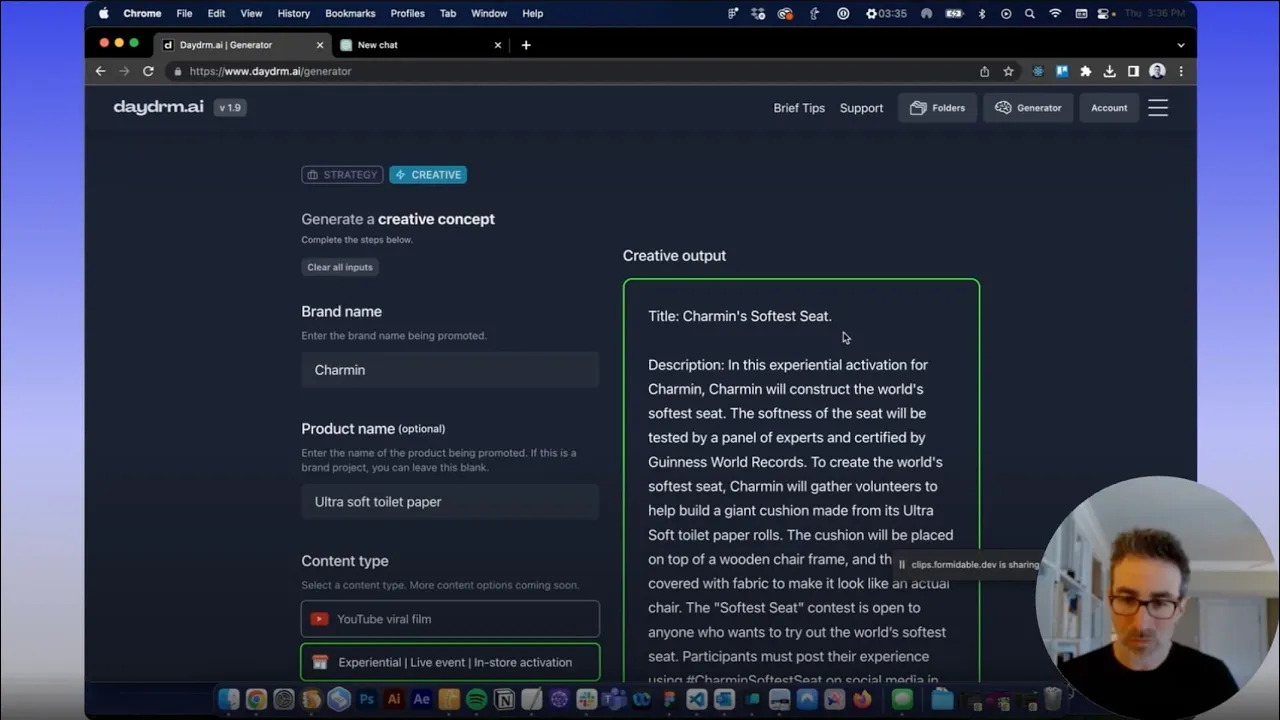Open Chrome downloads icon
Image resolution: width=1280 pixels, height=720 pixels.
click(x=1110, y=71)
